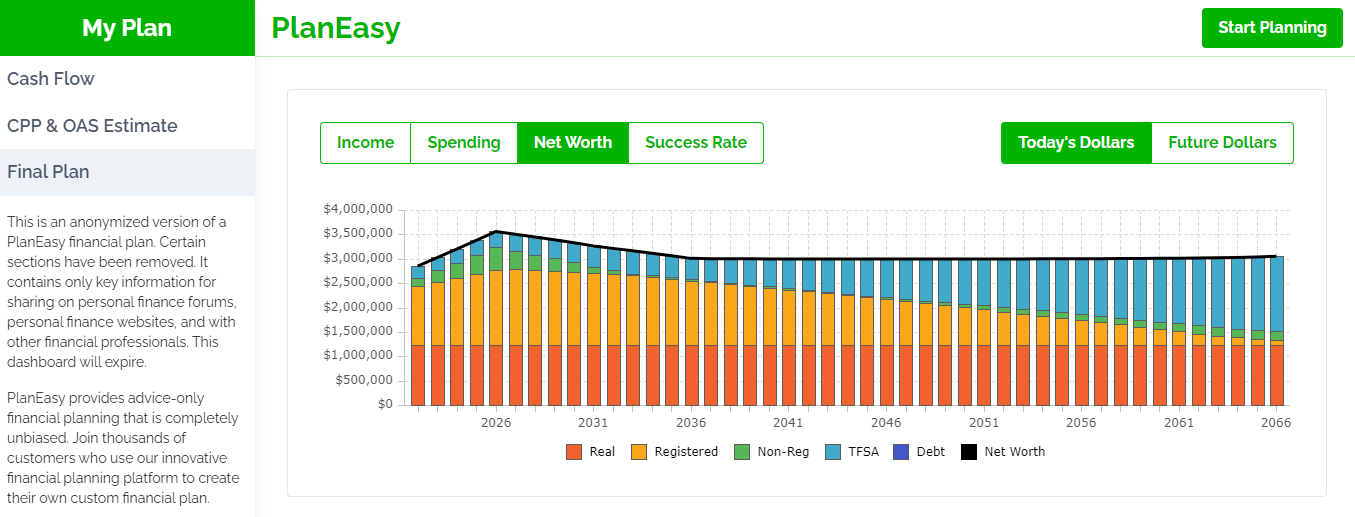Toggle chart to Today's Dollars
The height and width of the screenshot is (517, 1355).
[1076, 143]
